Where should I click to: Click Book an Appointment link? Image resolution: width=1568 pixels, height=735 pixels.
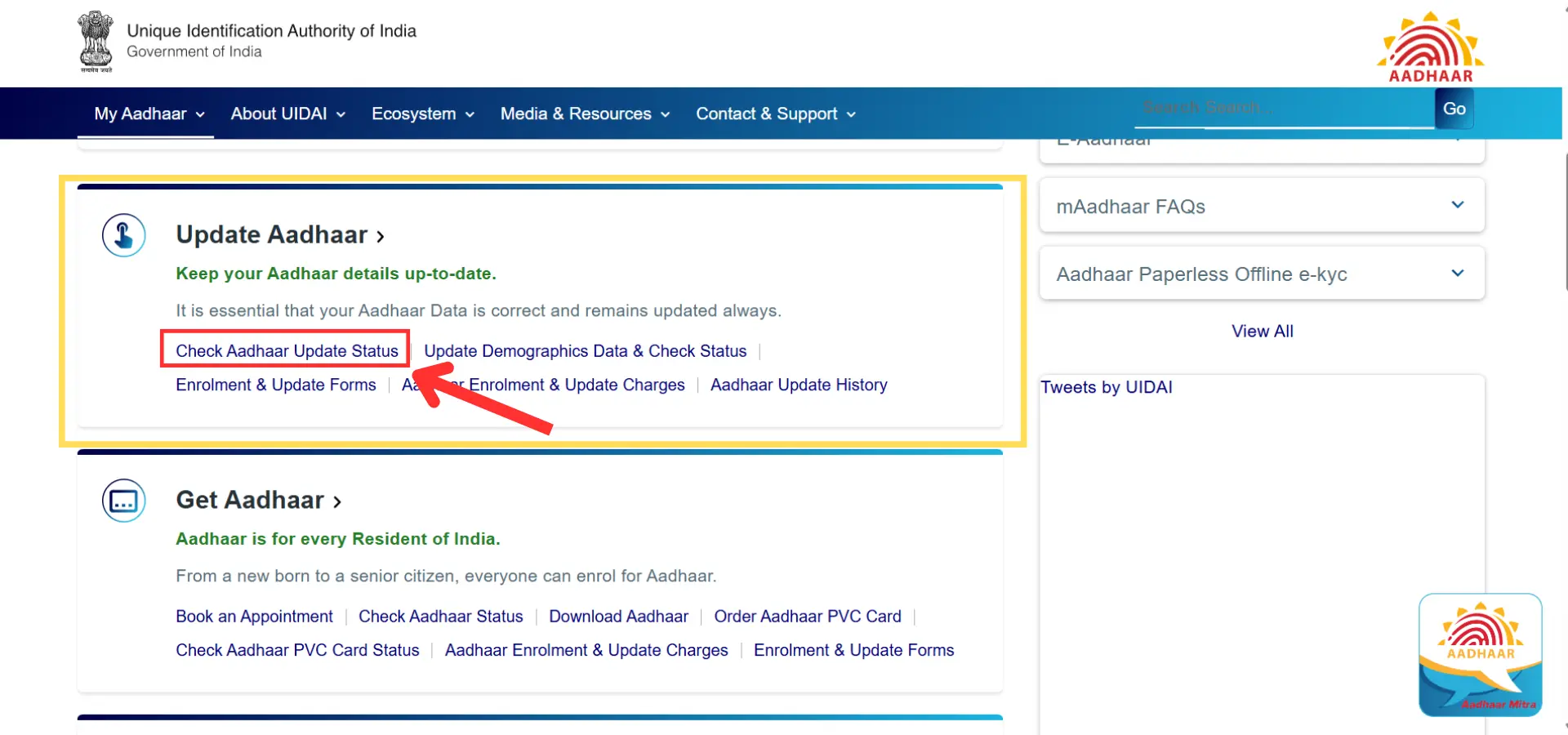(254, 617)
